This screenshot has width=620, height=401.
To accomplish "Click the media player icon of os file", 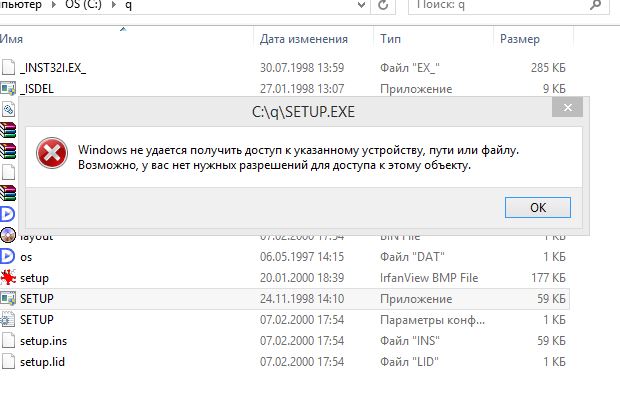I will pyautogui.click(x=7, y=256).
